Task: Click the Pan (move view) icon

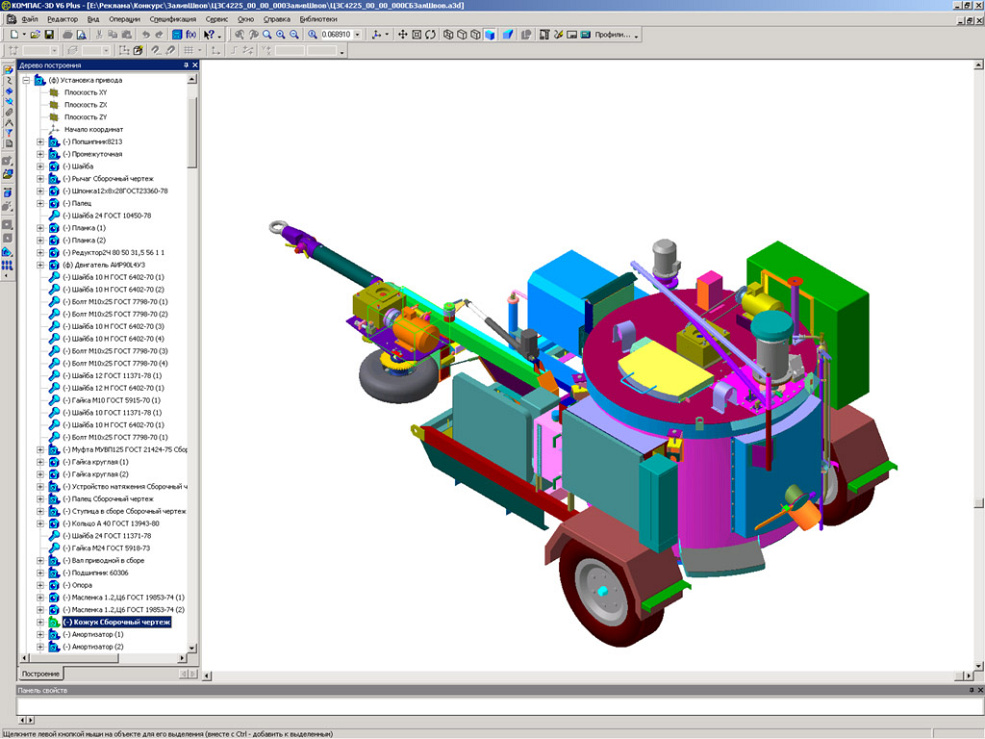Action: [x=403, y=34]
